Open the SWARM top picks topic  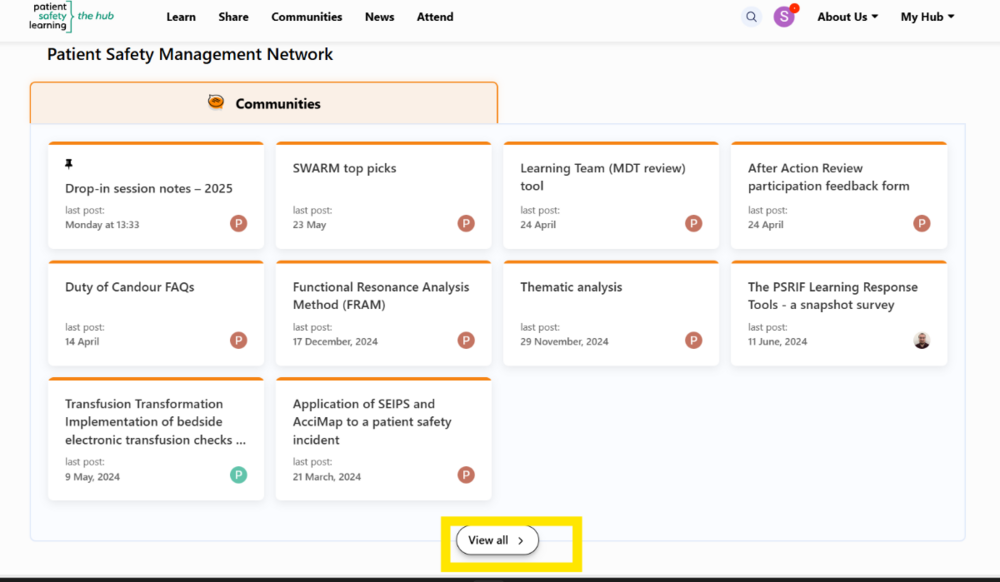click(344, 168)
